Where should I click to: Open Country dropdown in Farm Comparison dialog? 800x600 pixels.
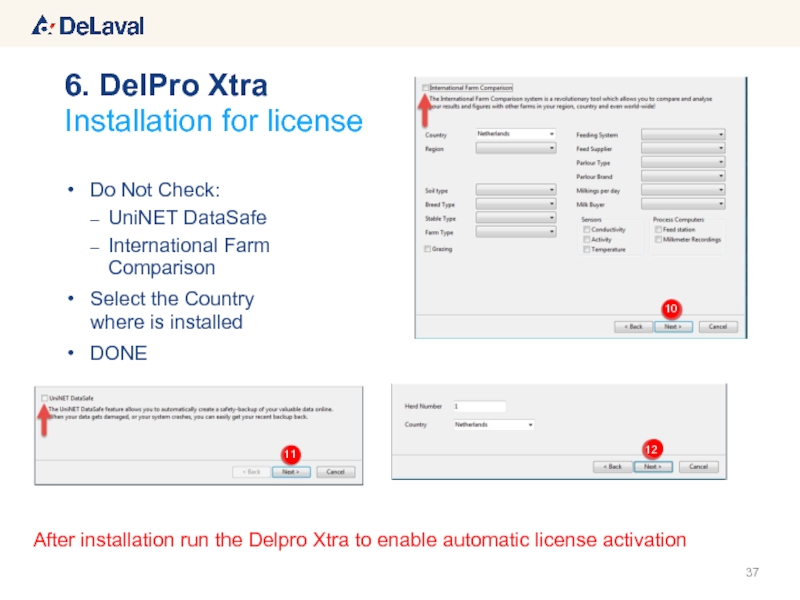[x=516, y=134]
